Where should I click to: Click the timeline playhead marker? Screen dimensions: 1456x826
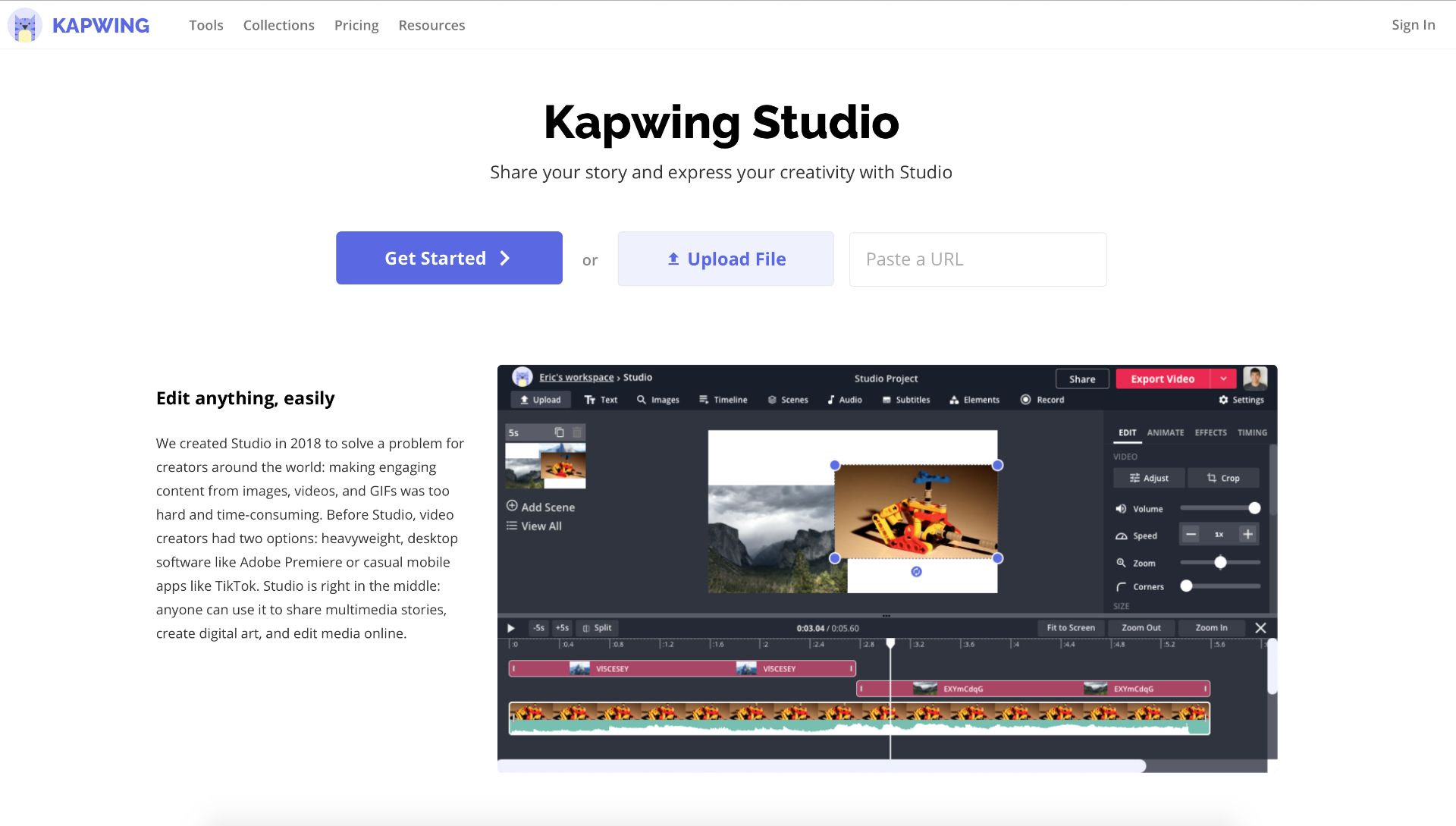click(890, 643)
